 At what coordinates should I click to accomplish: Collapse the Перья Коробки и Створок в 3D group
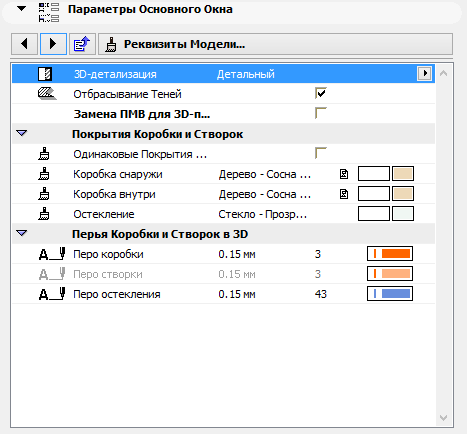click(x=22, y=233)
